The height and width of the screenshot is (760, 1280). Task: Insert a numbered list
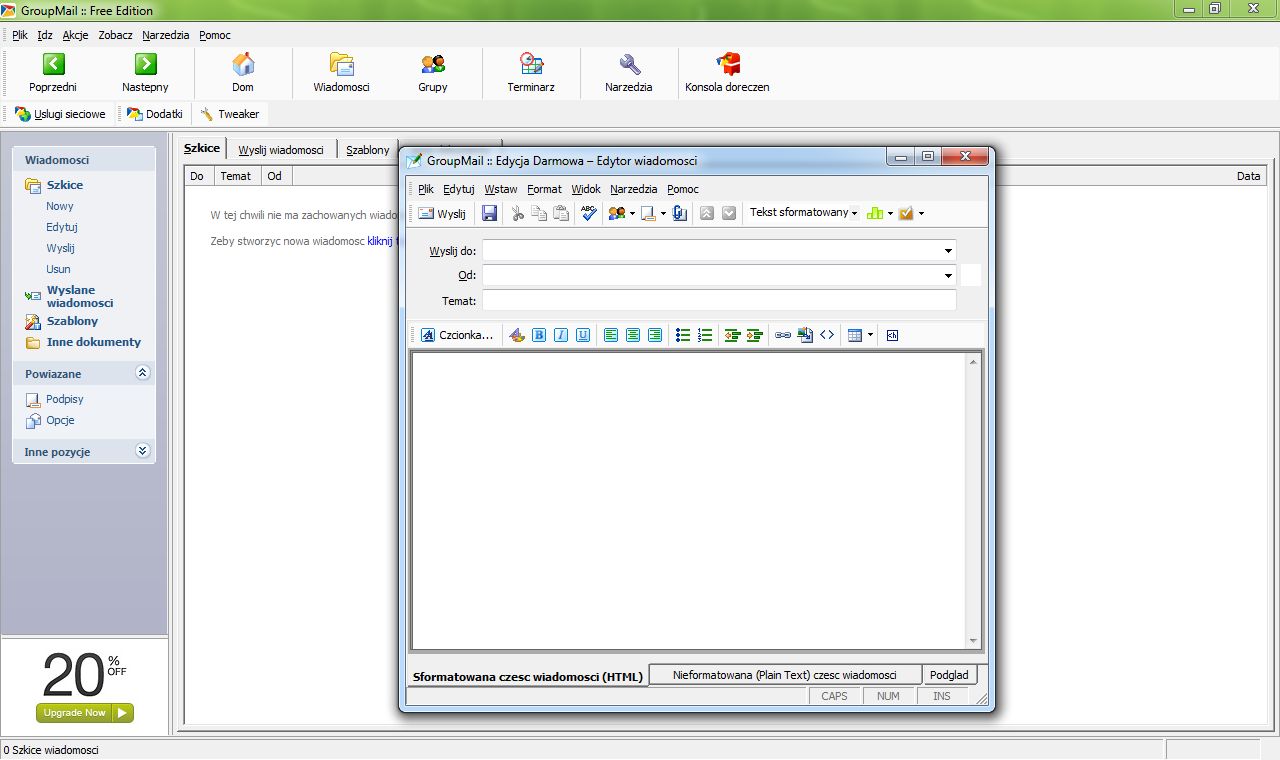click(x=705, y=335)
